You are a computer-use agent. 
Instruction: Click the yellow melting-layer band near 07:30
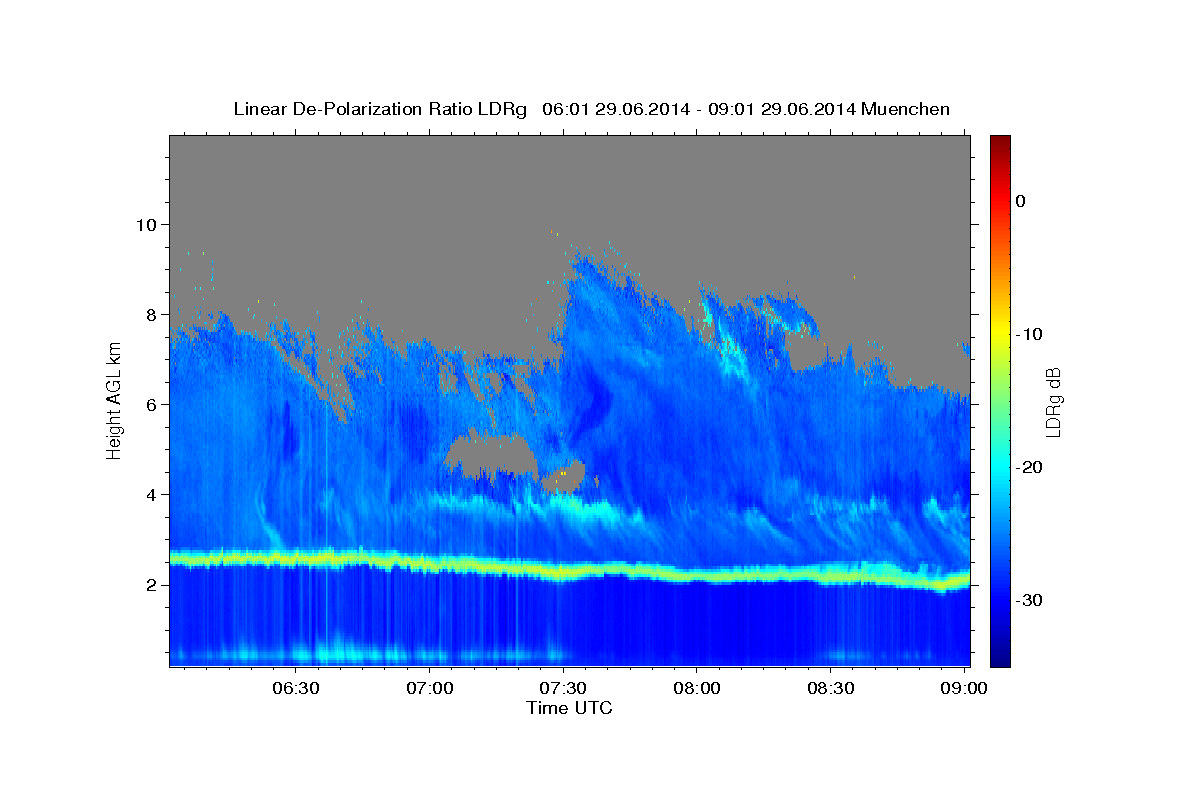tap(563, 572)
